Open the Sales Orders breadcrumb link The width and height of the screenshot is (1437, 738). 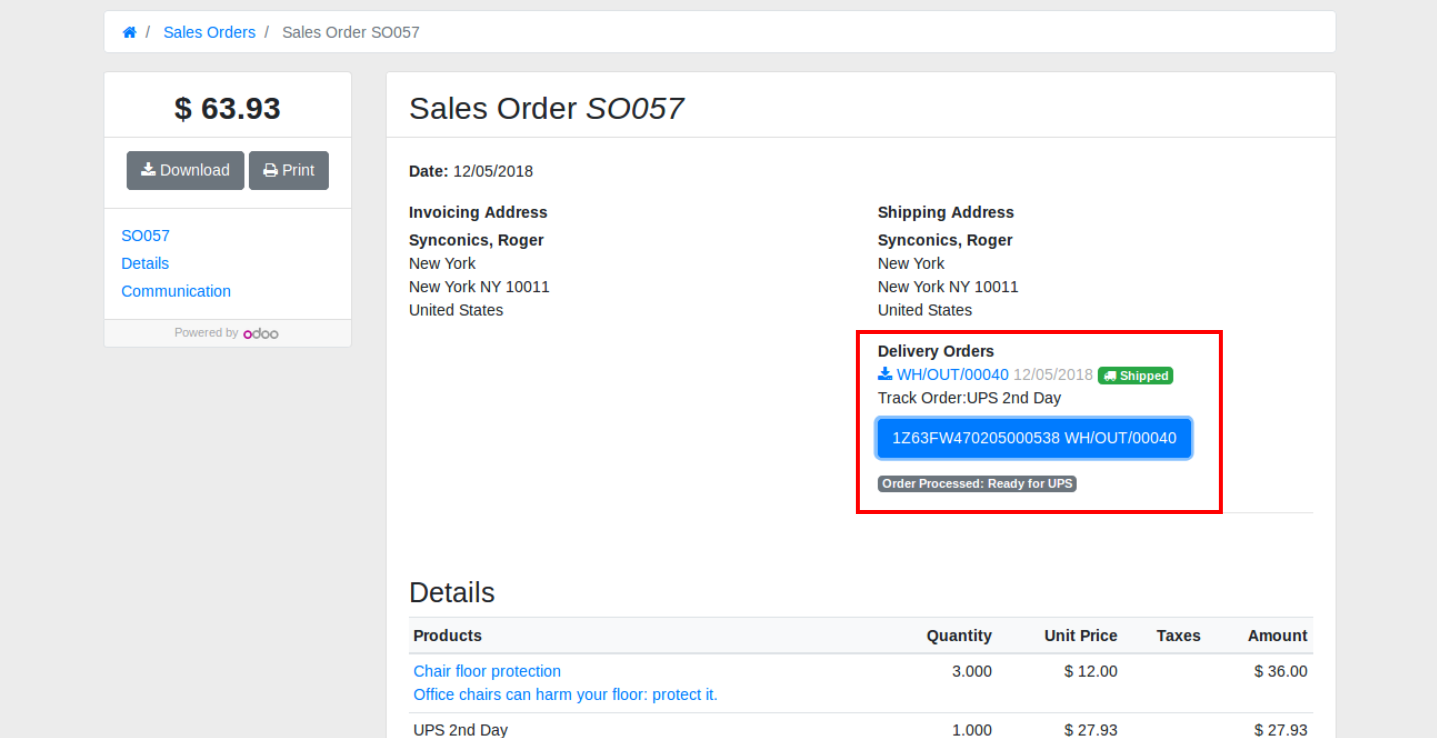click(x=209, y=32)
